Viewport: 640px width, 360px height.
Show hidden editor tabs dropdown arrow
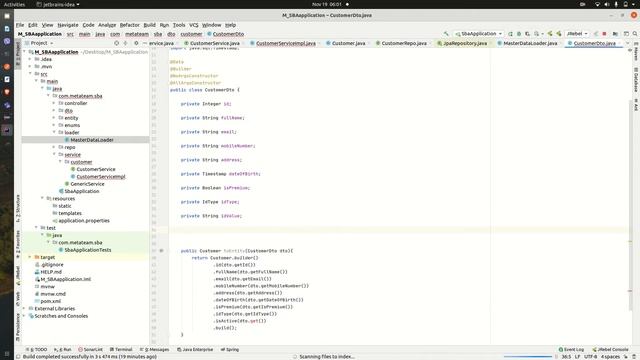pos(628,43)
